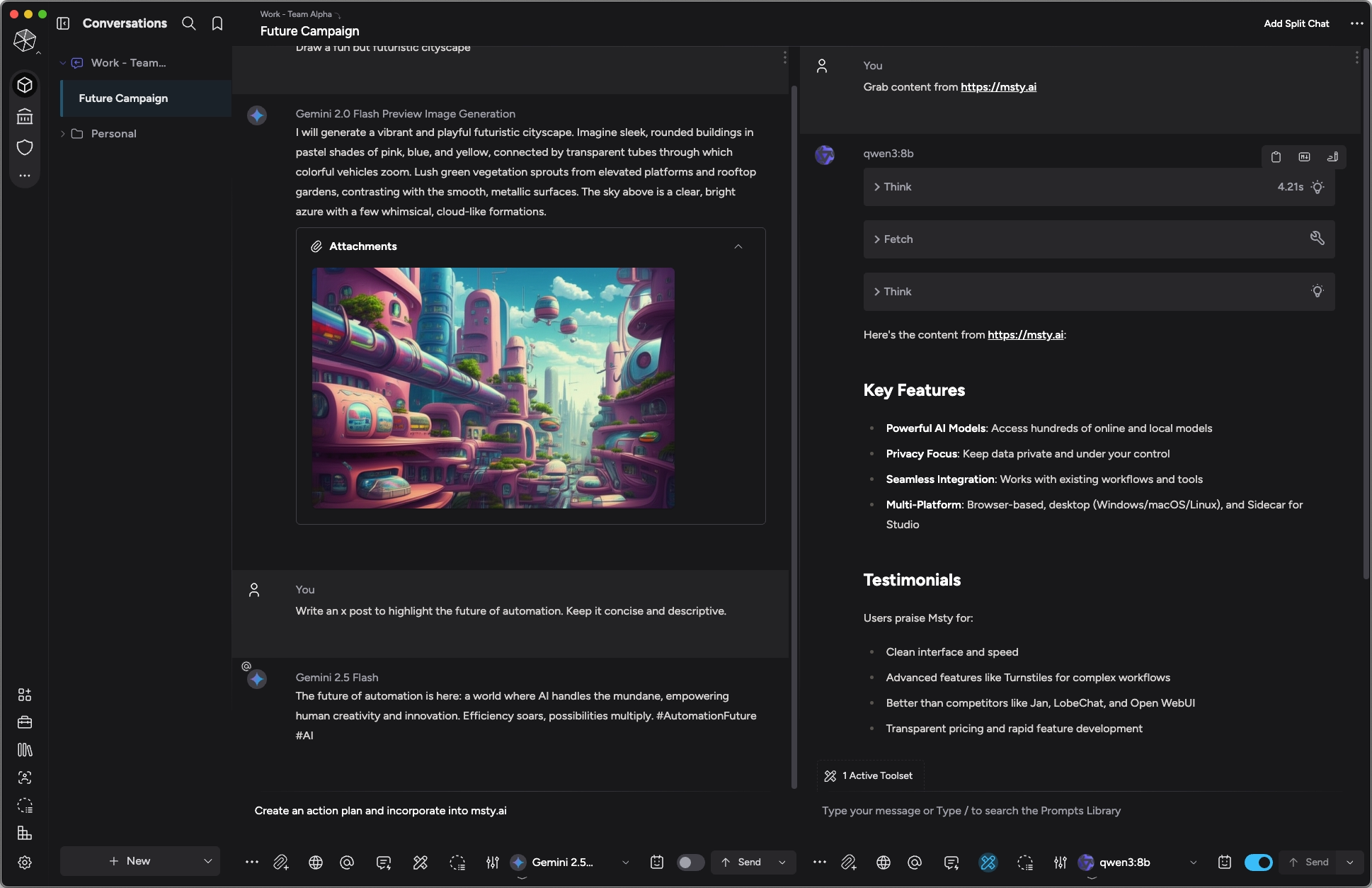Turn on the toggle switch next to Gemini Send
The height and width of the screenshot is (888, 1372).
(x=690, y=862)
